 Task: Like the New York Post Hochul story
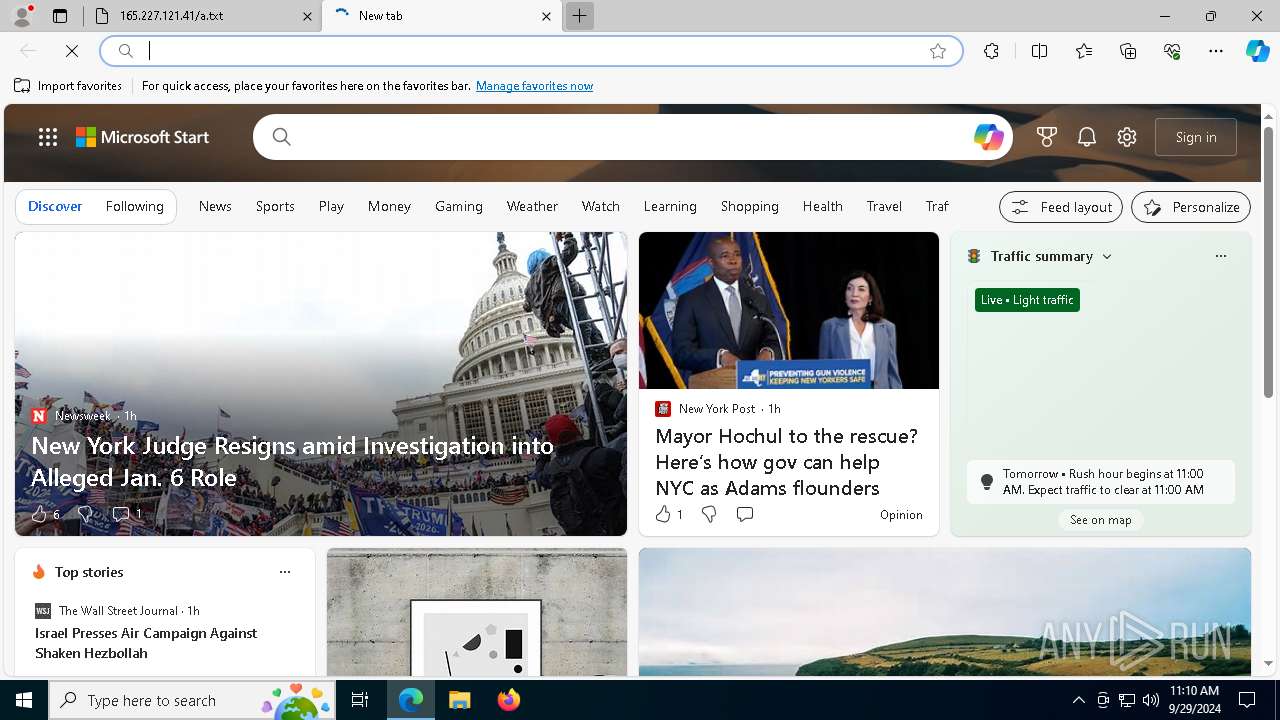click(x=663, y=514)
